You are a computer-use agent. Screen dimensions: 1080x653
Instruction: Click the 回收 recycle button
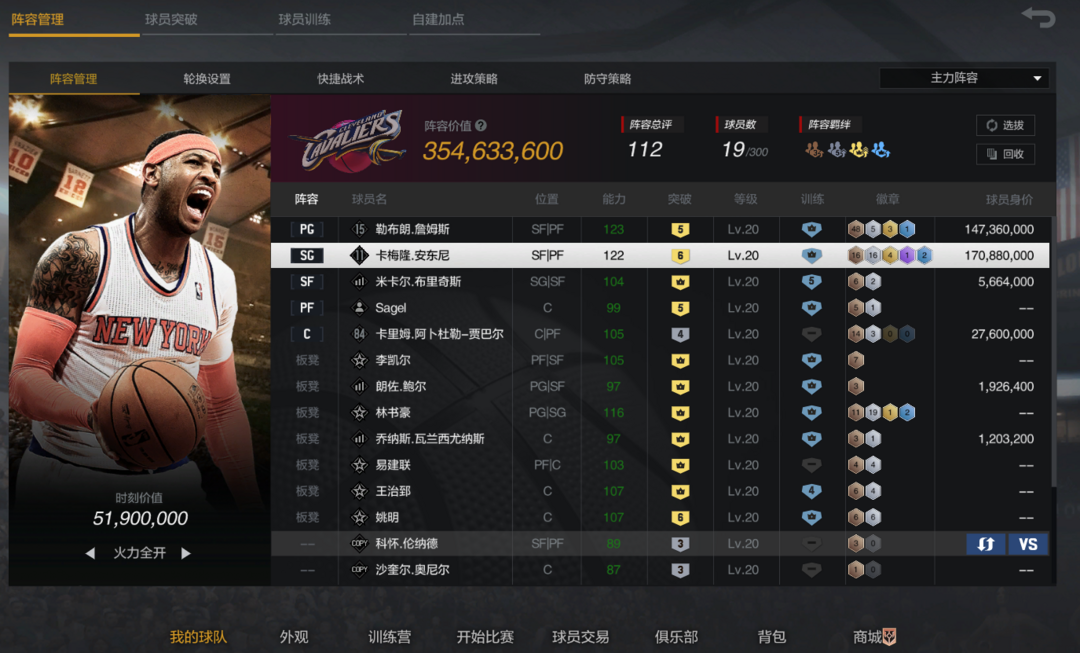(x=1006, y=154)
